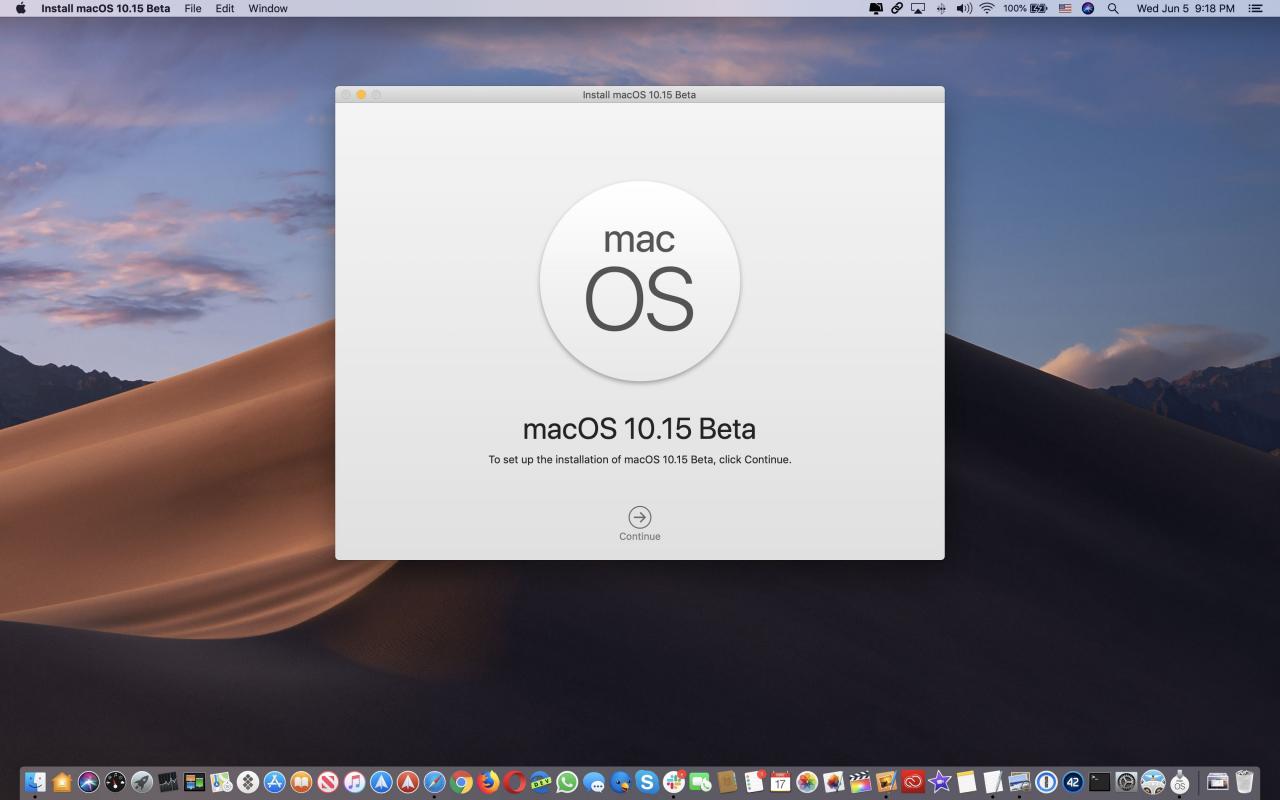Viewport: 1280px width, 800px height.
Task: Open the Trash in the Dock
Action: click(x=1244, y=782)
